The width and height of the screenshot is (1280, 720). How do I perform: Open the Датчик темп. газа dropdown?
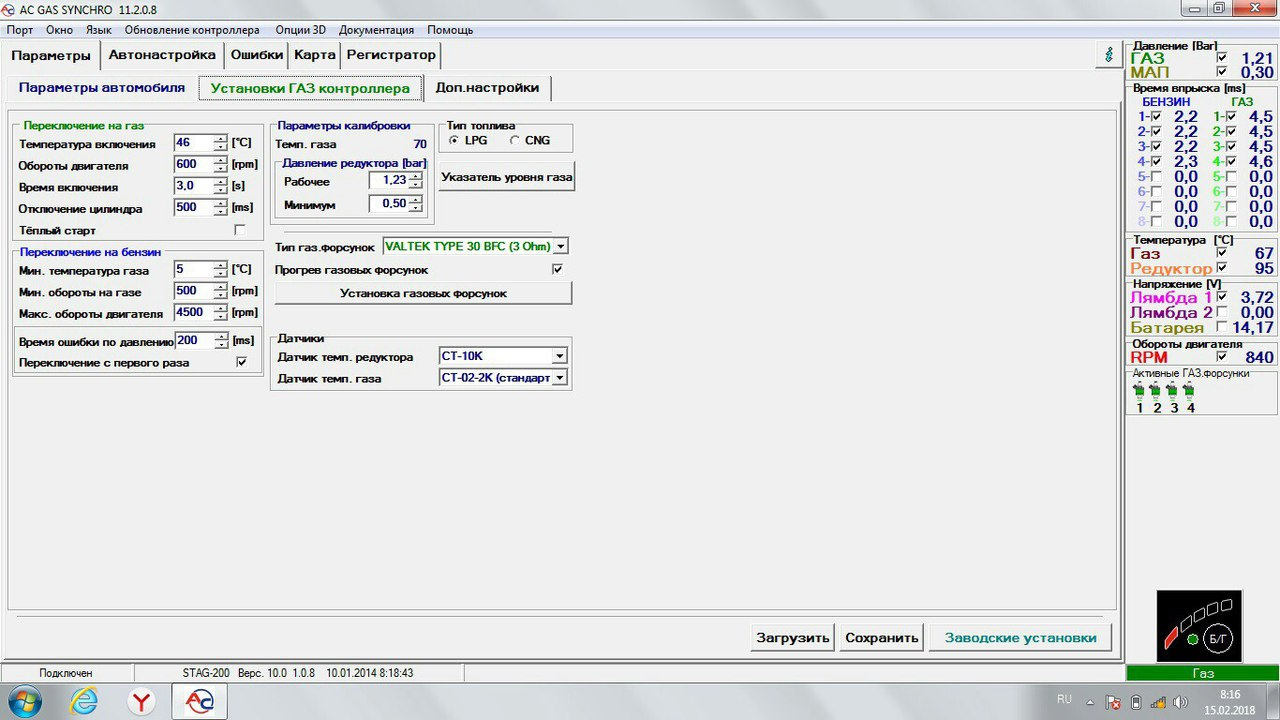click(x=560, y=378)
